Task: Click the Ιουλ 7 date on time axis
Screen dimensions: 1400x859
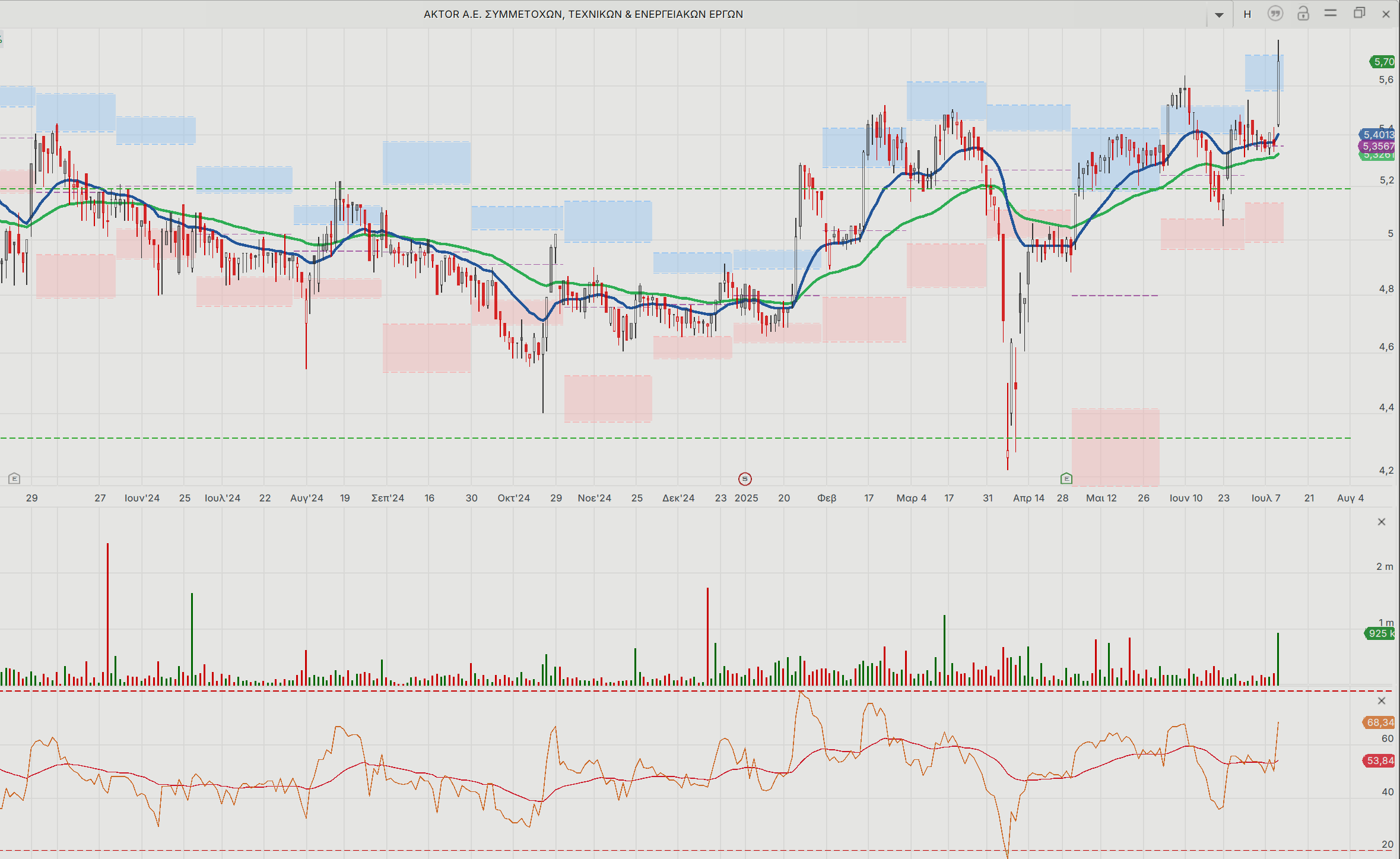Action: (x=1266, y=498)
